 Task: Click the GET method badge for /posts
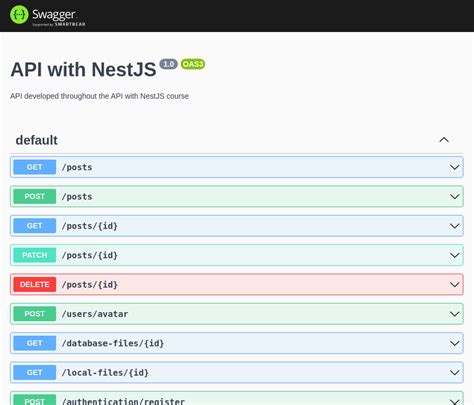click(x=35, y=167)
